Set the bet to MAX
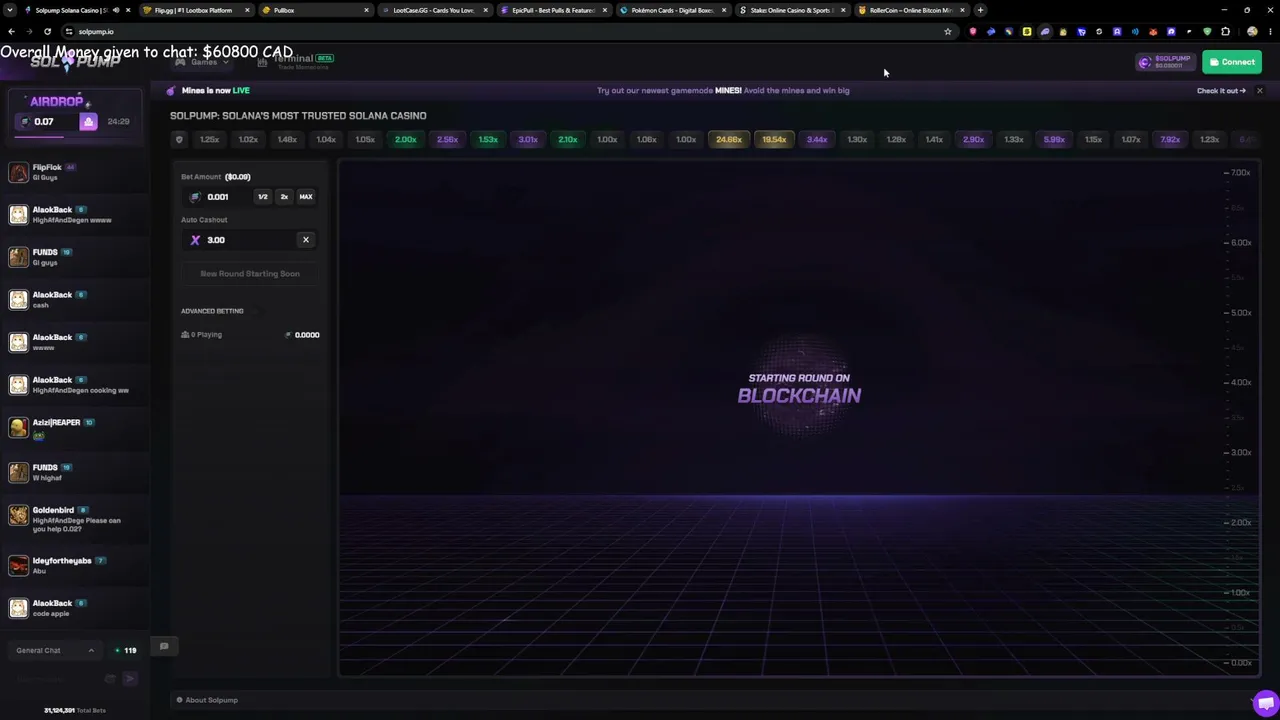Screen dimensions: 1280x720 306,197
